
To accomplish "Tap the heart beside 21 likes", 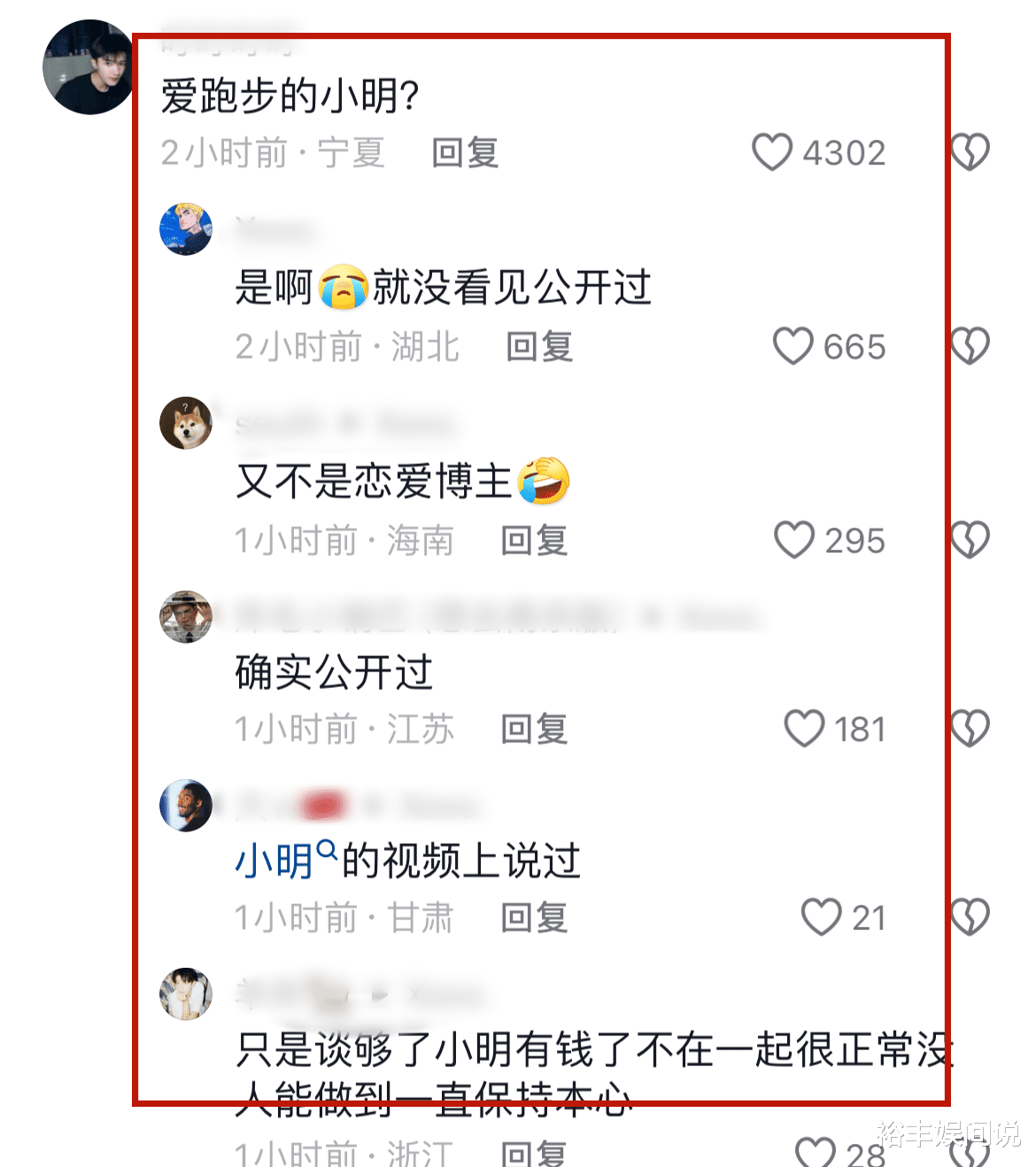I will (x=821, y=916).
